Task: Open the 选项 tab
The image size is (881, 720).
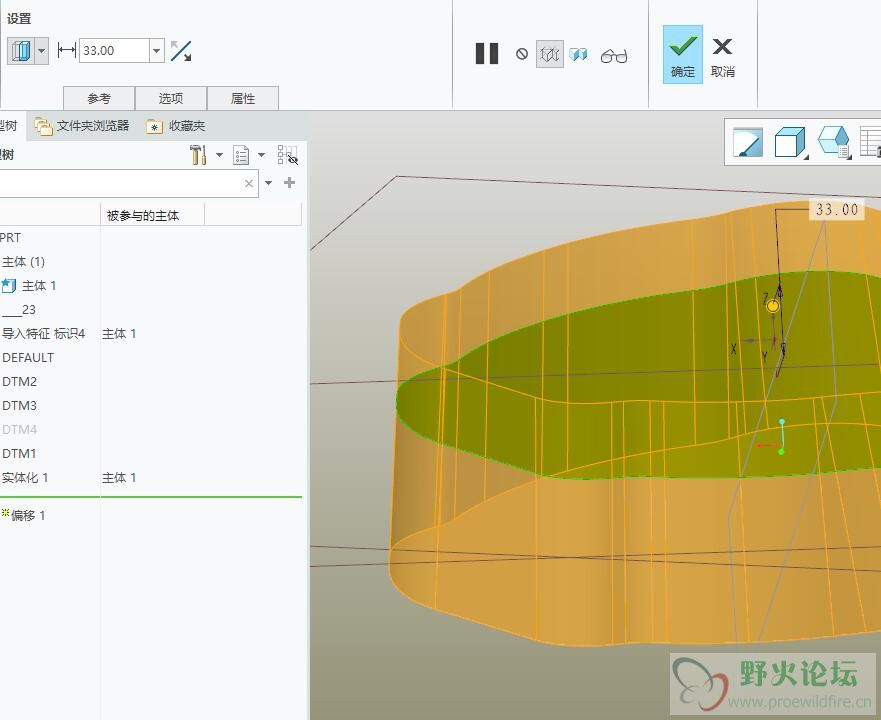Action: (171, 98)
